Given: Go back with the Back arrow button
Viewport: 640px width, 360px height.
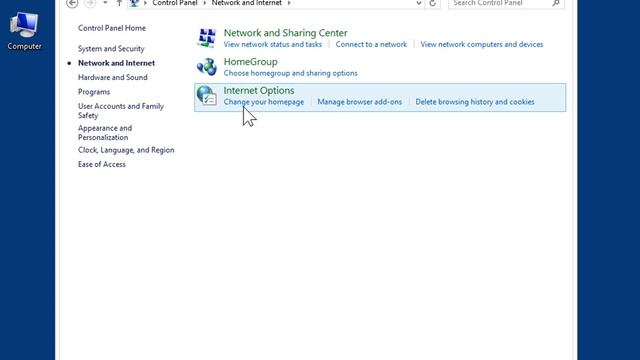Looking at the screenshot, I should pos(72,3).
